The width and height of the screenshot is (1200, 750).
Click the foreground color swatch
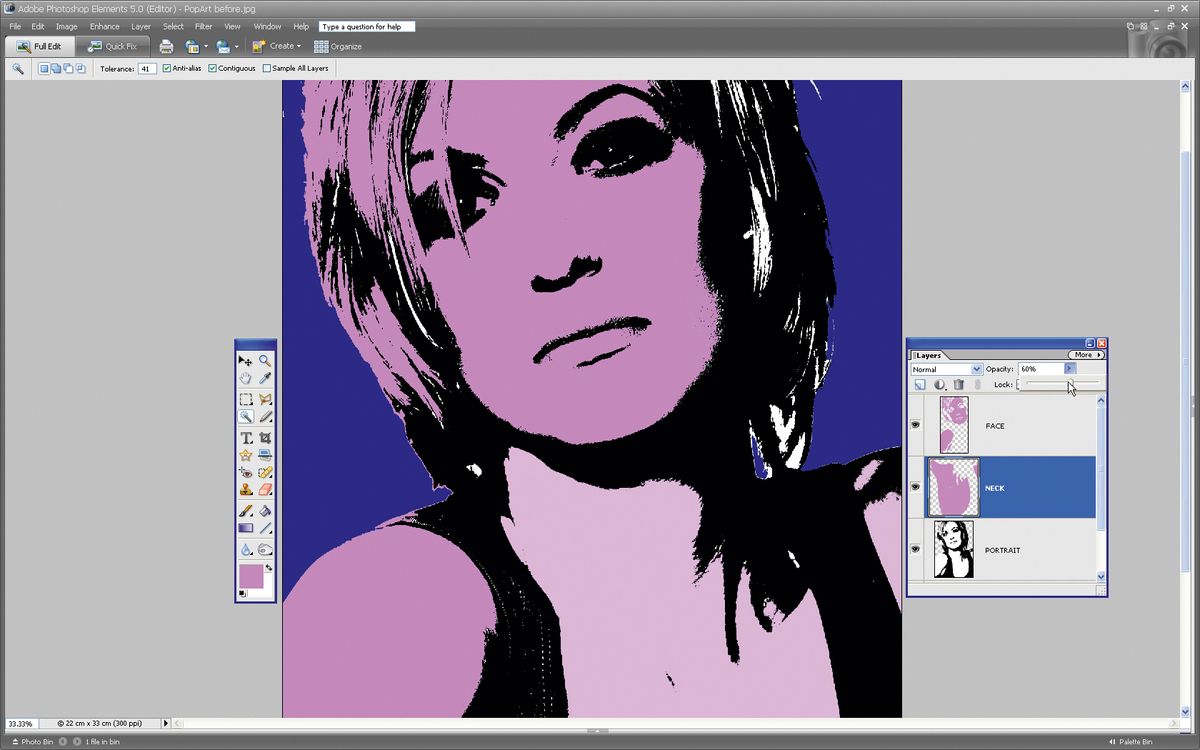point(250,577)
